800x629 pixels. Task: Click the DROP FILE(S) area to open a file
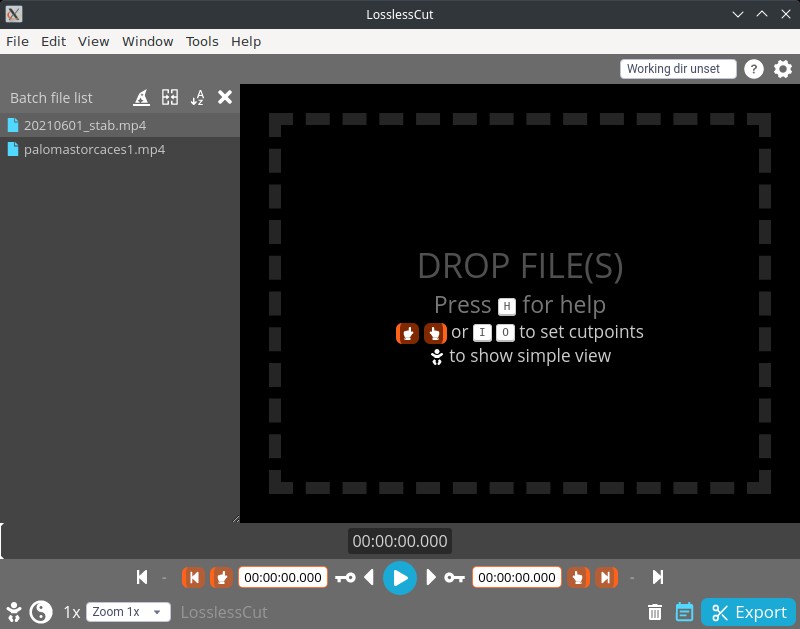pyautogui.click(x=520, y=304)
